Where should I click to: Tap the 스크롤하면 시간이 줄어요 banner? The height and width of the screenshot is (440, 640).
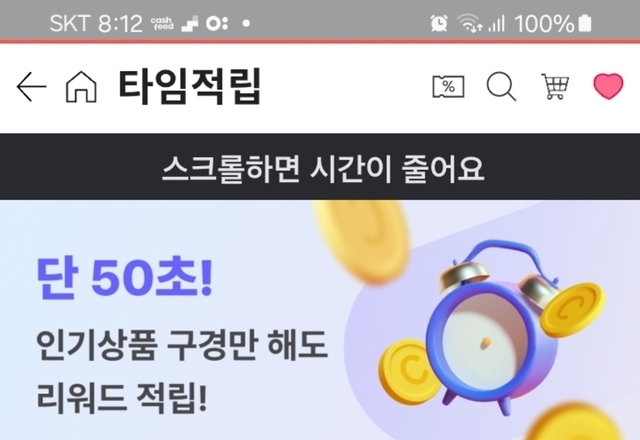pyautogui.click(x=320, y=167)
